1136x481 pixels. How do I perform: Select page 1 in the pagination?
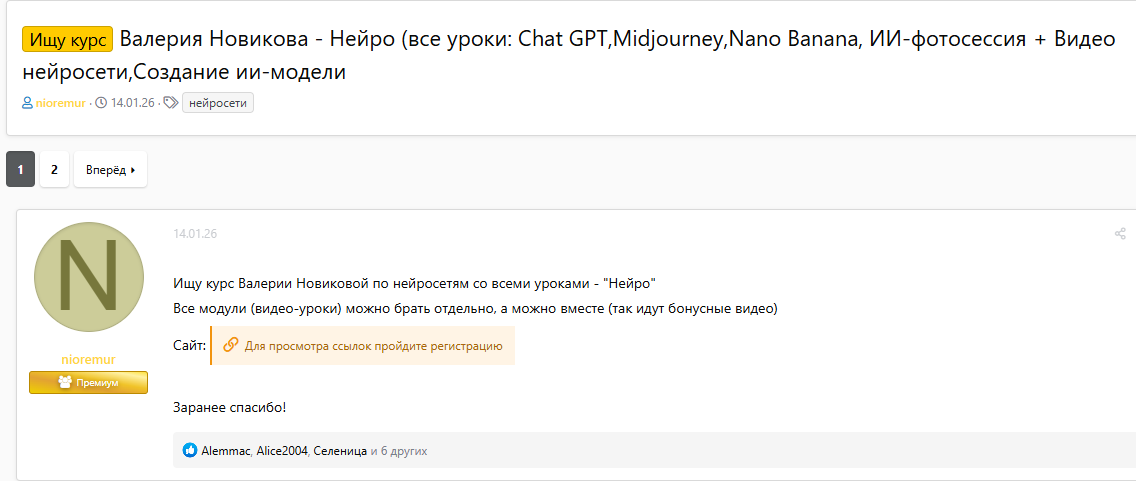(20, 170)
